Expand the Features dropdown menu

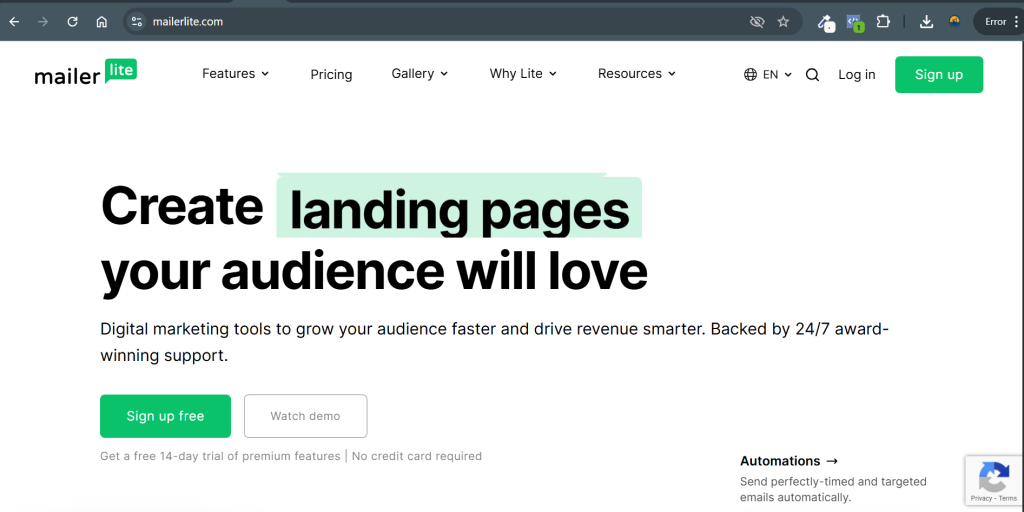click(x=235, y=74)
